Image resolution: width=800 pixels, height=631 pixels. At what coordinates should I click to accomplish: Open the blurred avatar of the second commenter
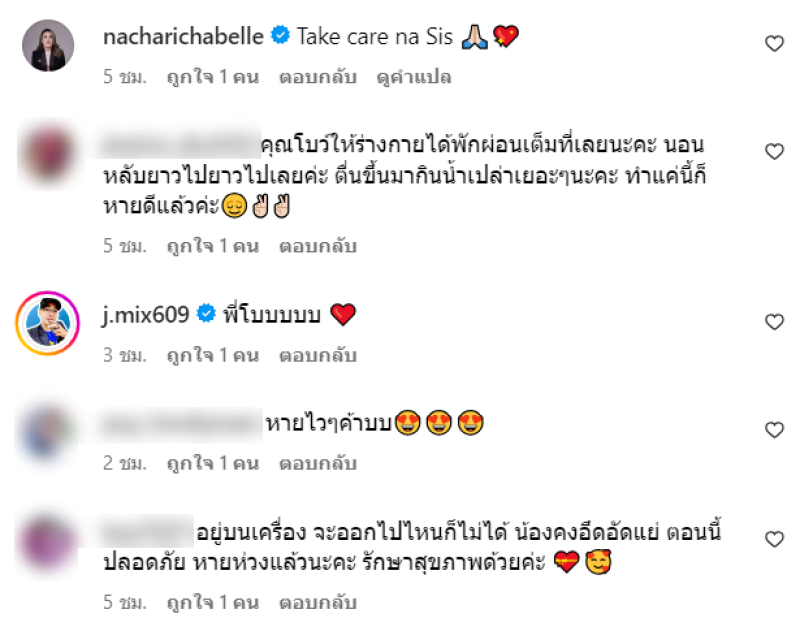point(47,154)
